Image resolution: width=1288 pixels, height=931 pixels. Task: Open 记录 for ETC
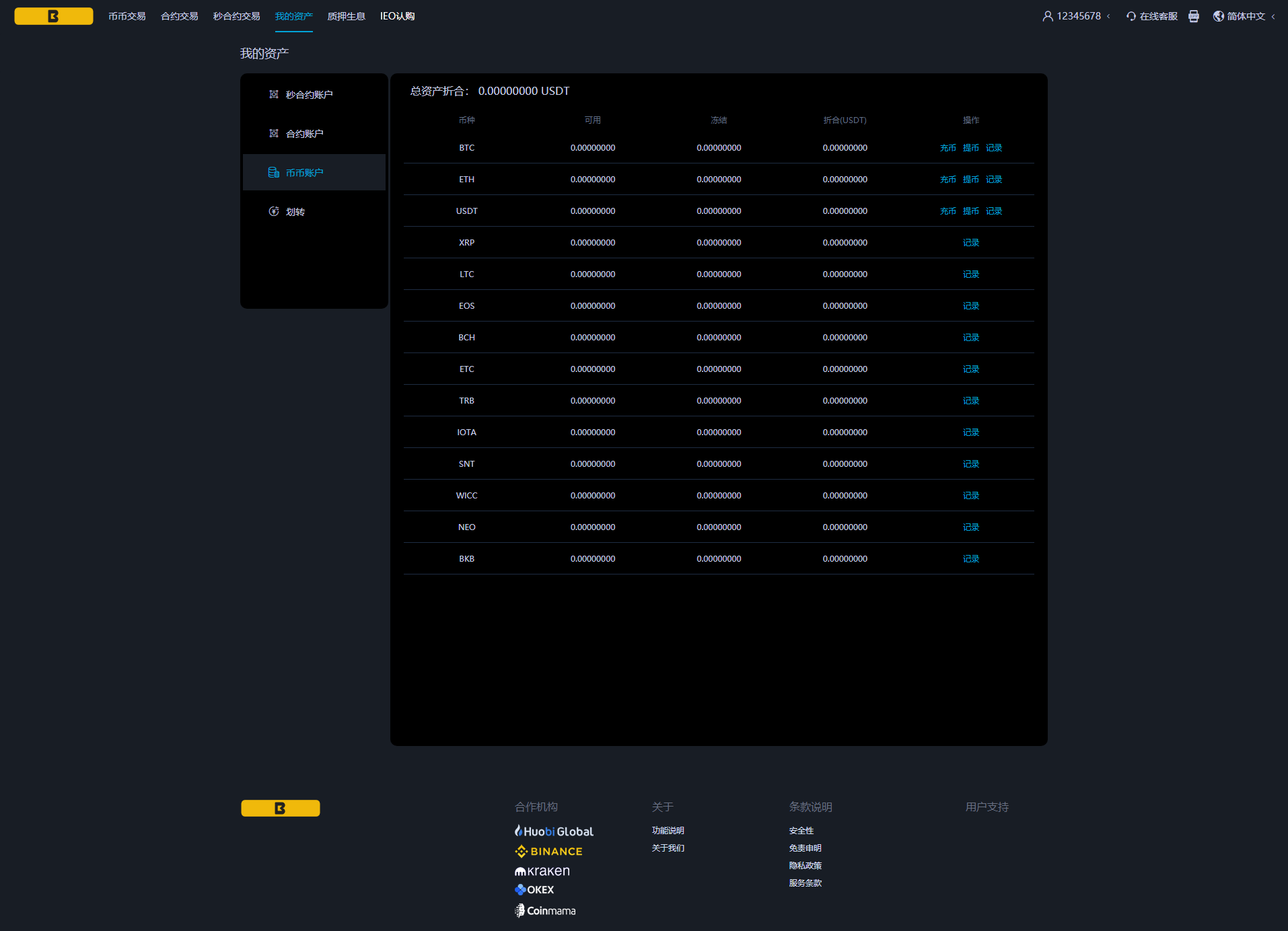[971, 369]
